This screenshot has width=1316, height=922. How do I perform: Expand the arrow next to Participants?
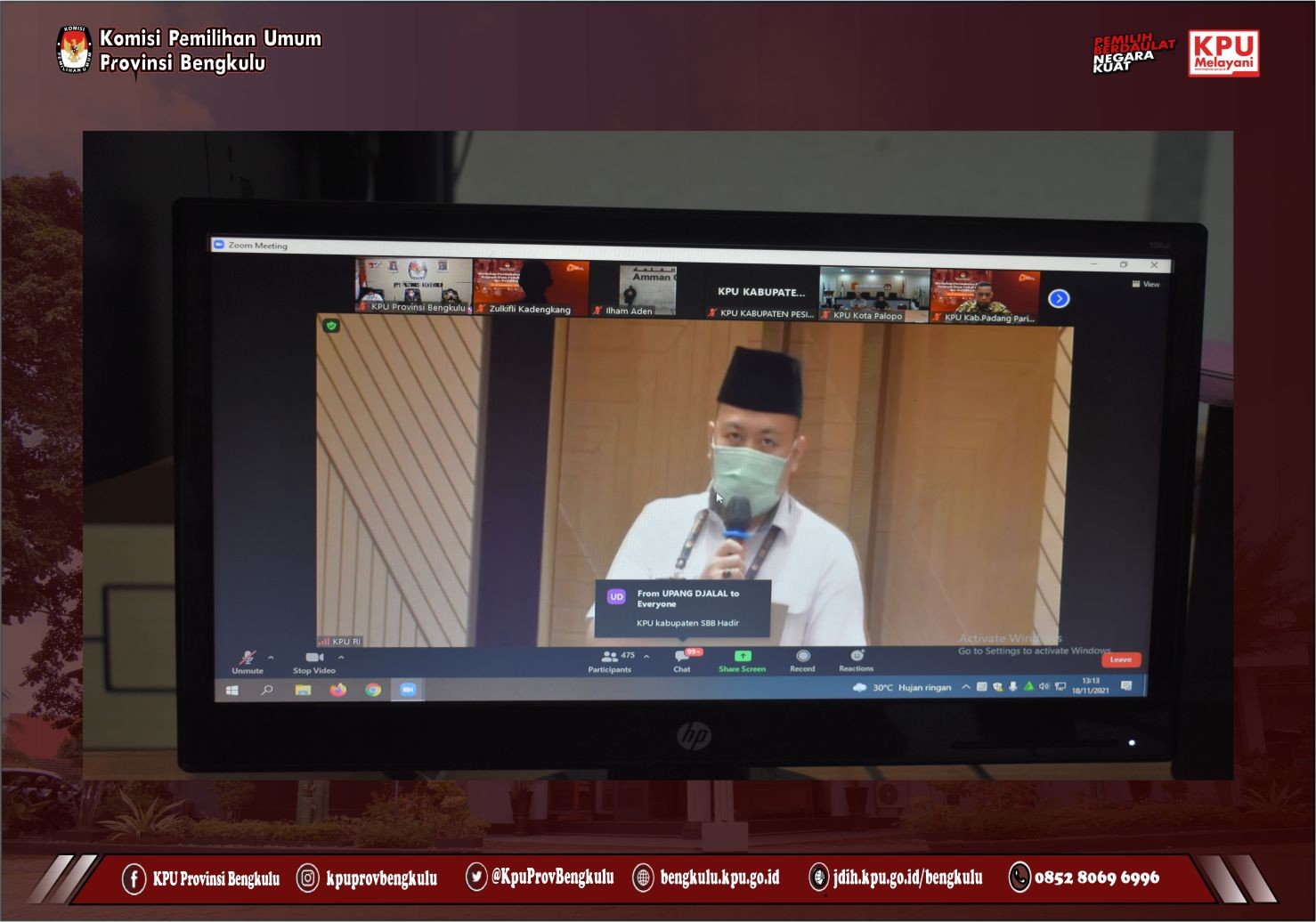tap(646, 657)
